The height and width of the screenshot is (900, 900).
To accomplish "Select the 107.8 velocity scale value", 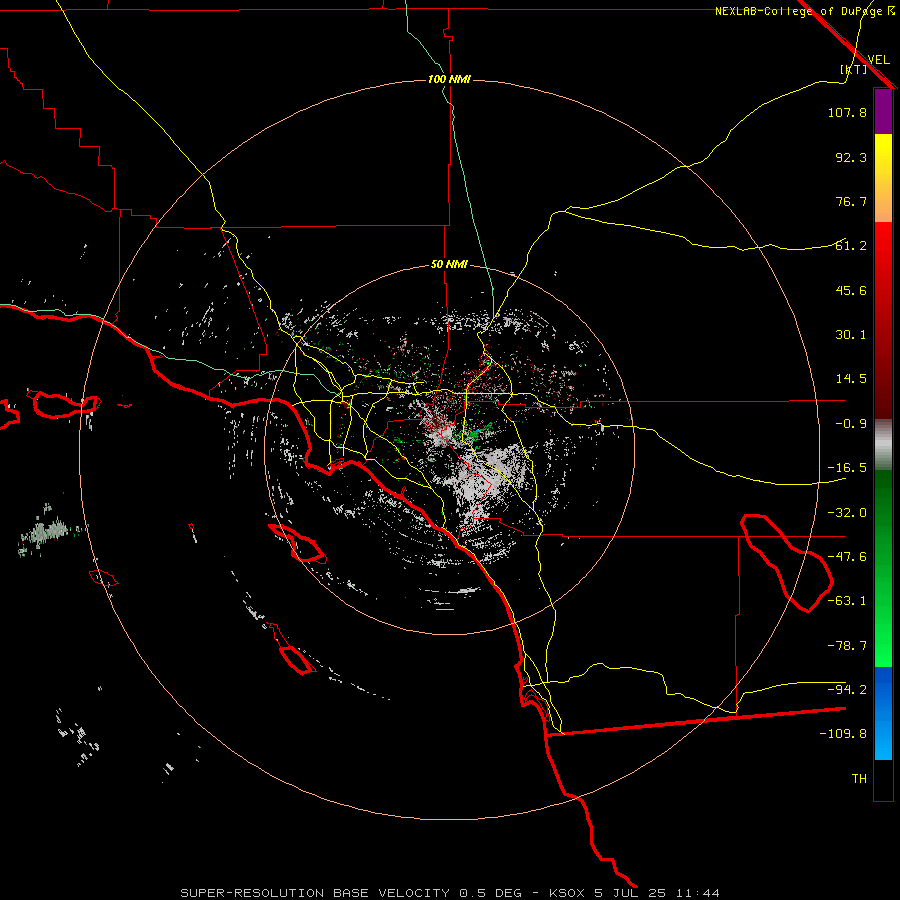I will [847, 112].
